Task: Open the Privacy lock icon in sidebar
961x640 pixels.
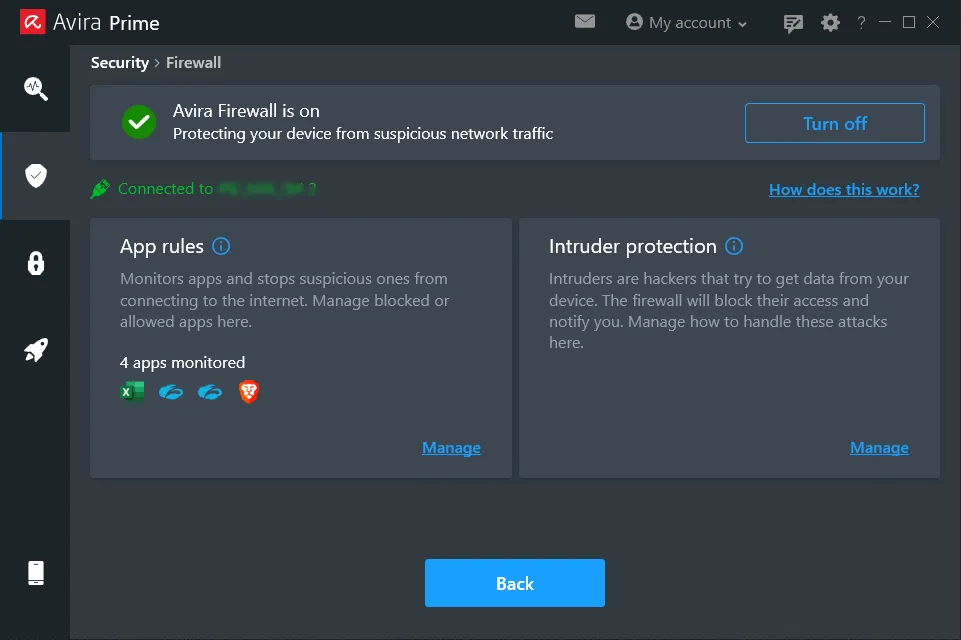Action: (x=36, y=263)
